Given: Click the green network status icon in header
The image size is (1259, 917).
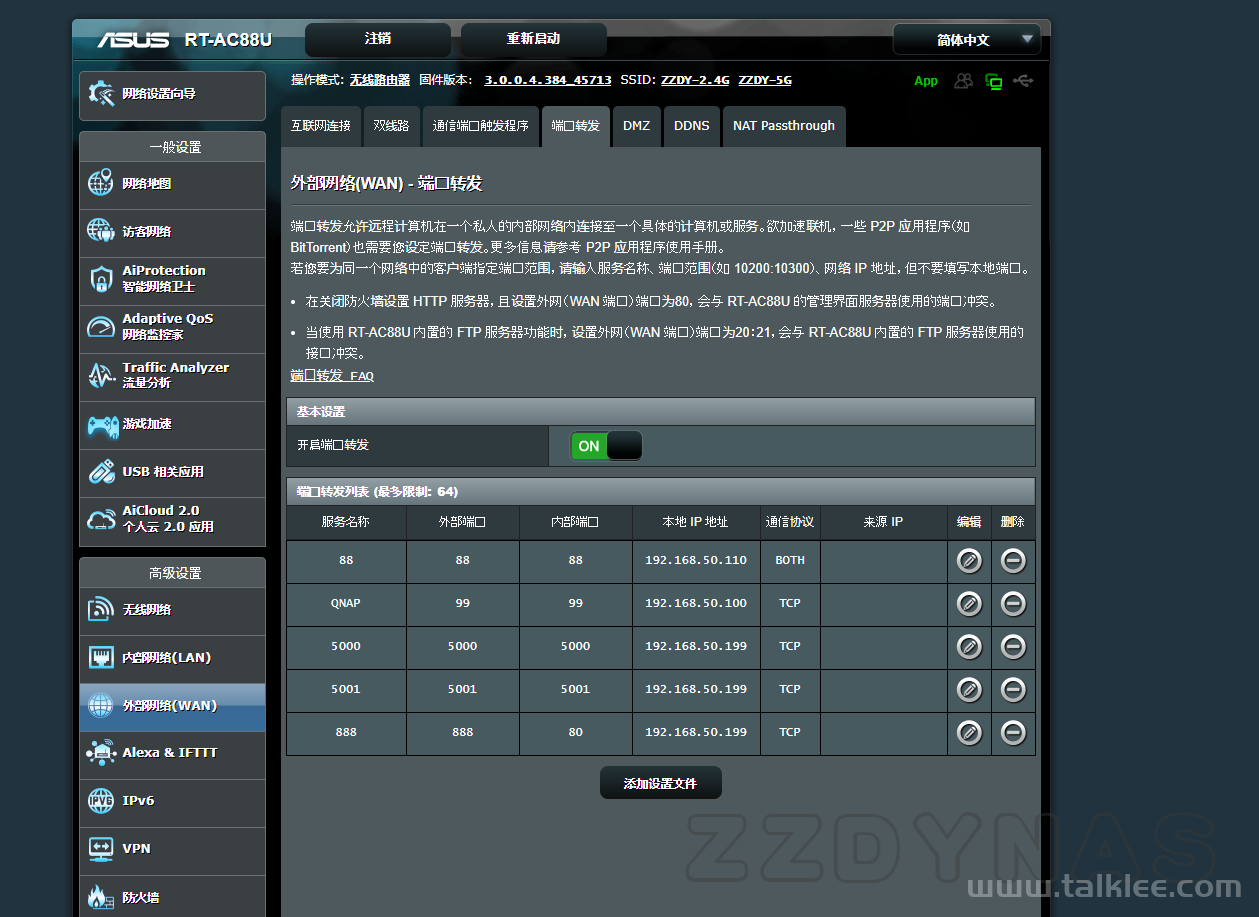Looking at the screenshot, I should point(993,81).
